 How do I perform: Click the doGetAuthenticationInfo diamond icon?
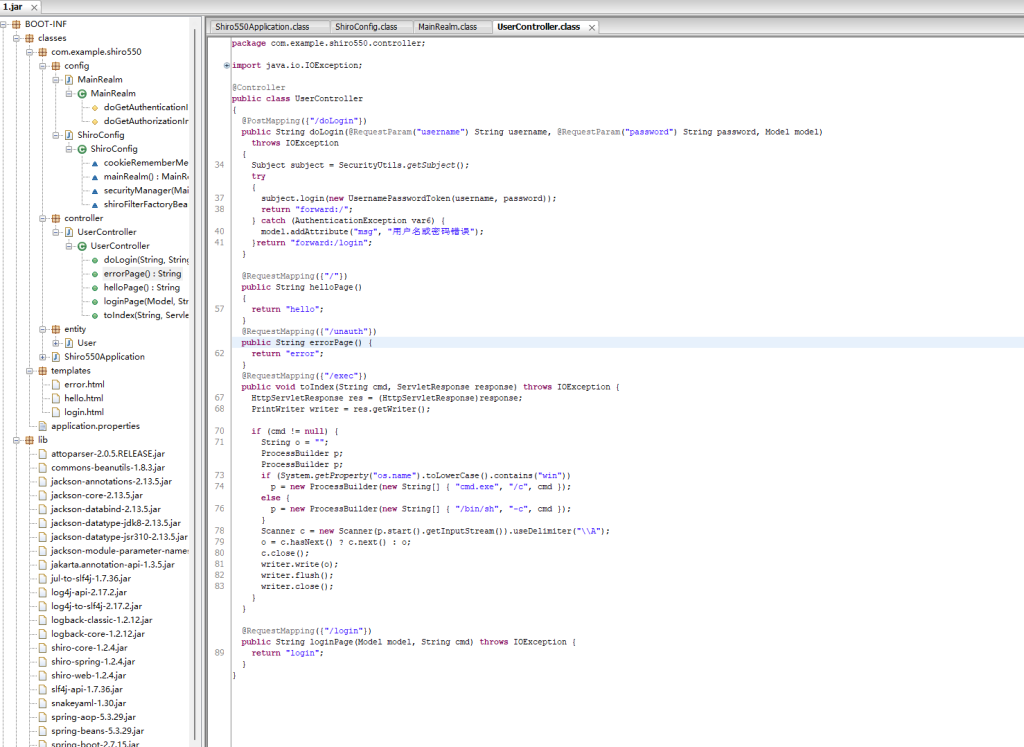(95, 107)
